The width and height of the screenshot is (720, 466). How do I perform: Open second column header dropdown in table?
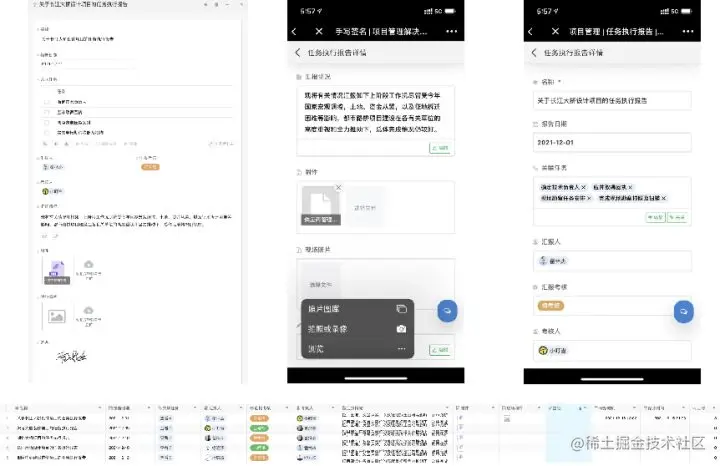(x=148, y=408)
